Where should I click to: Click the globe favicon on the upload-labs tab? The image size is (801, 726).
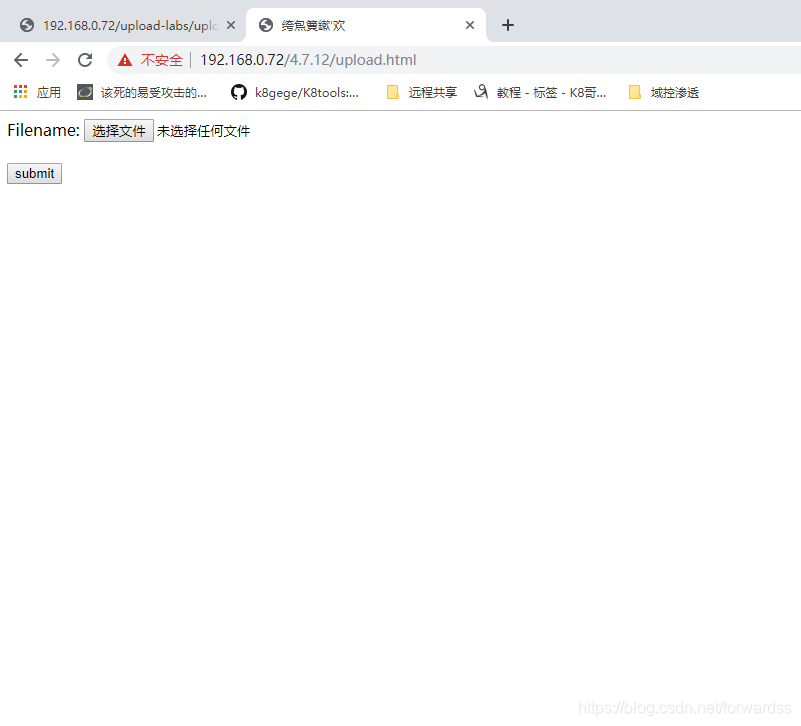click(x=27, y=25)
